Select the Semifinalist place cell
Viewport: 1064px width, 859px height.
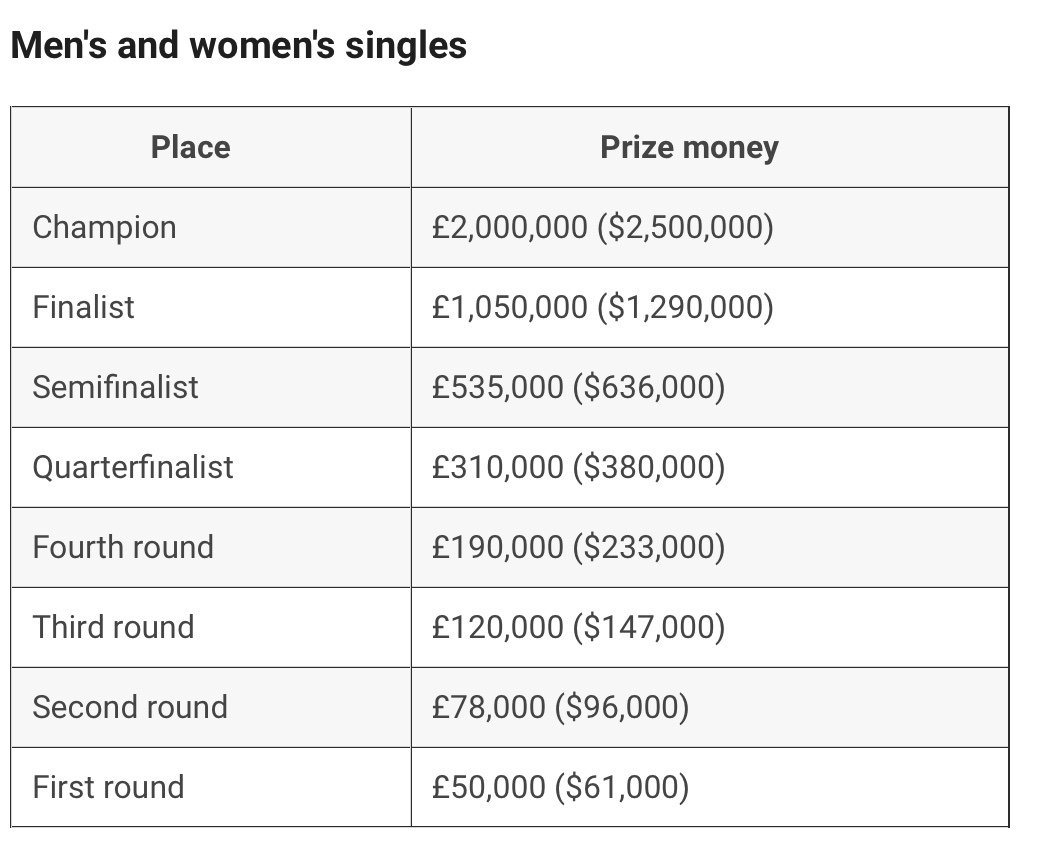115,387
